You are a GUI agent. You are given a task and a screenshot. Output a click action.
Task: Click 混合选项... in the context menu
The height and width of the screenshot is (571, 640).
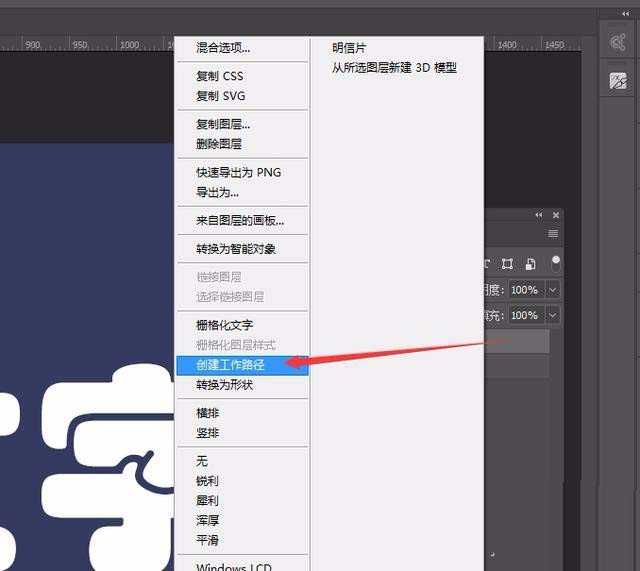[223, 48]
